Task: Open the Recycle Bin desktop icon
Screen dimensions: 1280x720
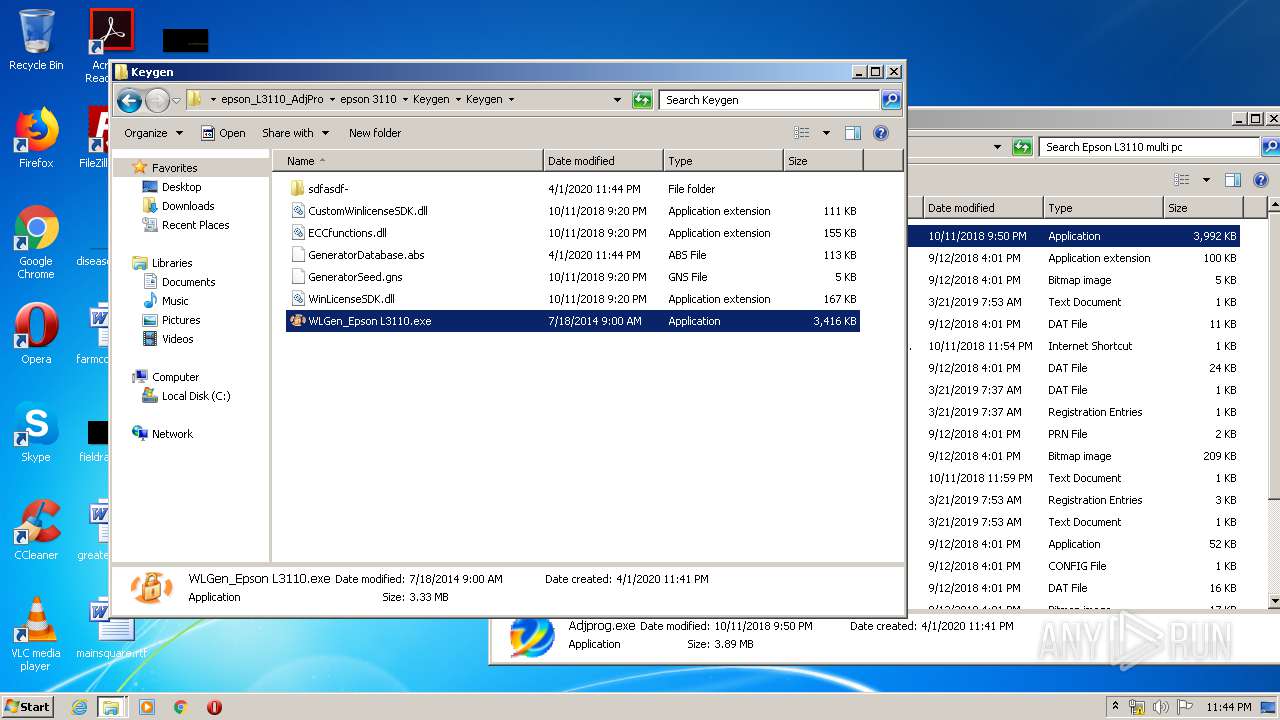Action: [x=36, y=41]
